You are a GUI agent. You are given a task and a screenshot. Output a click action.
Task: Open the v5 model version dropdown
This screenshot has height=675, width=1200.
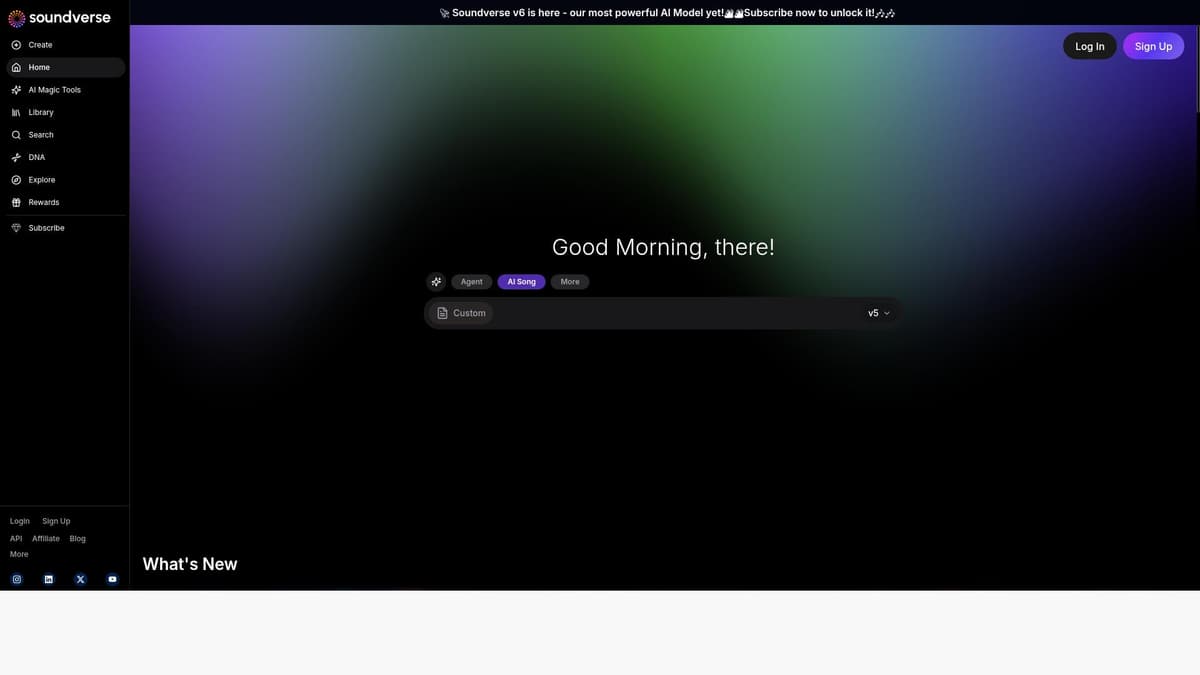click(879, 313)
